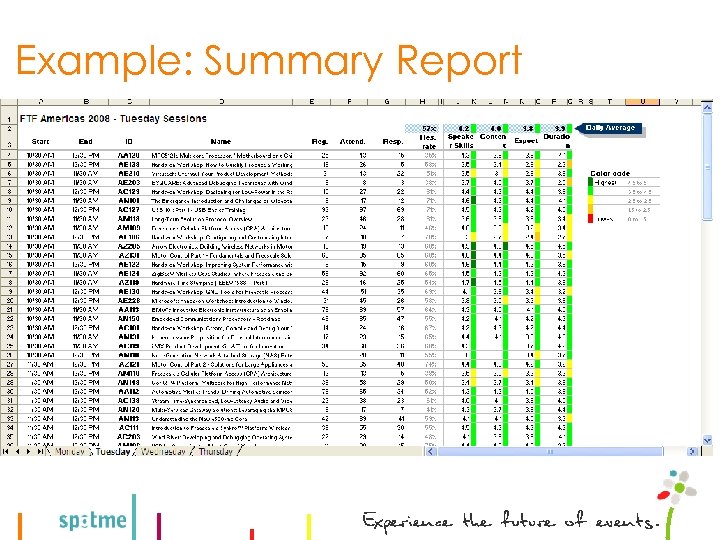Click next-sheet tab scroll arrow
The height and width of the screenshot is (540, 720).
point(28,451)
